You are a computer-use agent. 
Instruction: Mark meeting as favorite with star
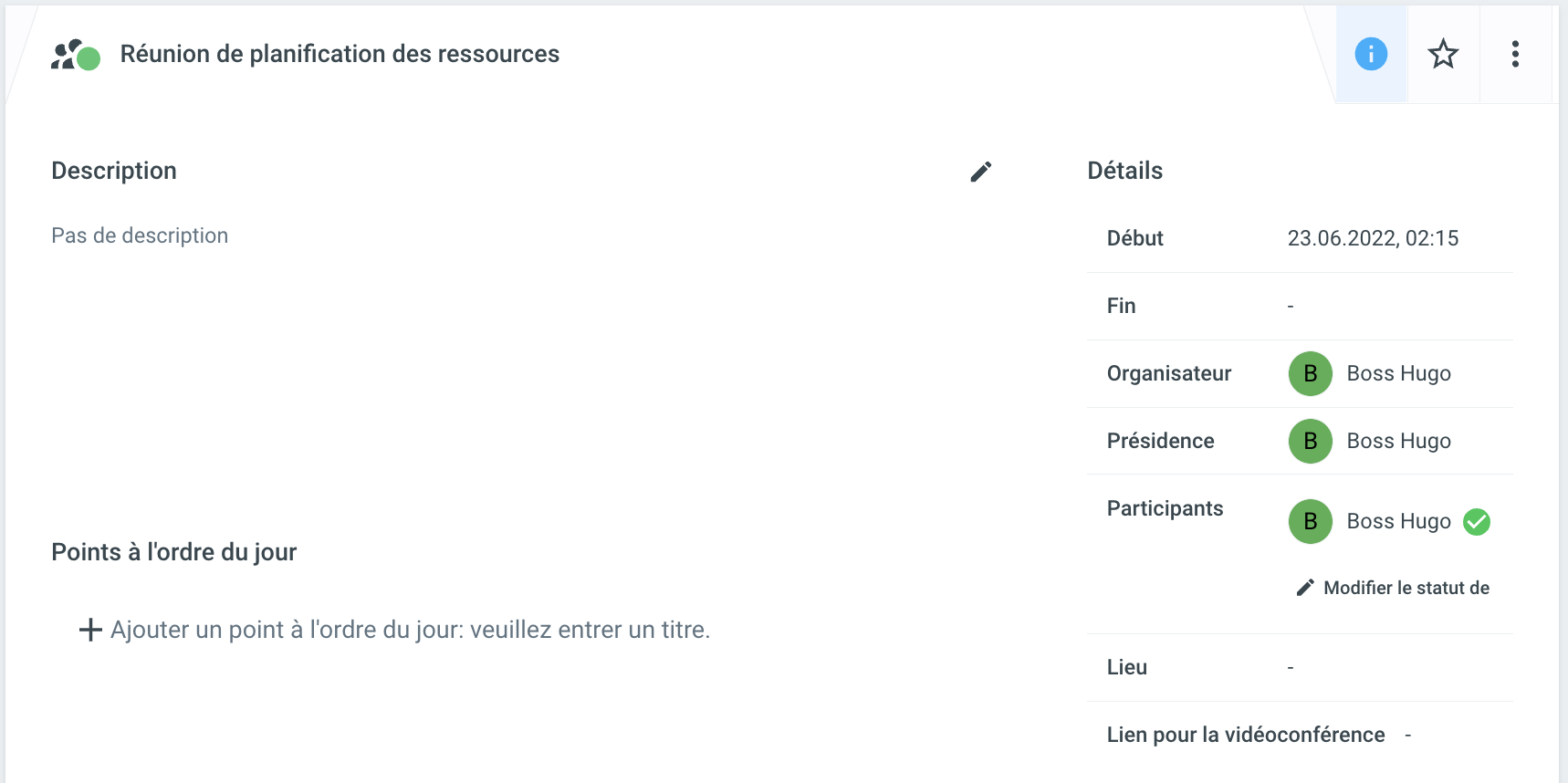(1443, 54)
